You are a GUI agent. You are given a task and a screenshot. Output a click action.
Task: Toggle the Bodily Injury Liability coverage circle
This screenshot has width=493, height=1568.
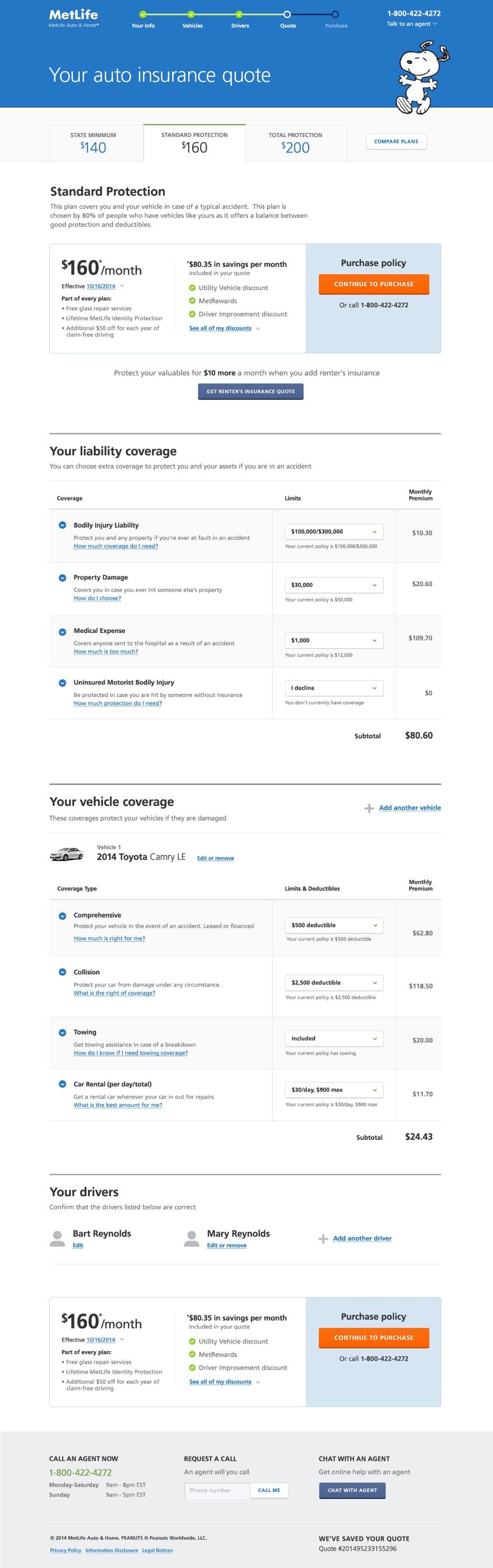(62, 525)
